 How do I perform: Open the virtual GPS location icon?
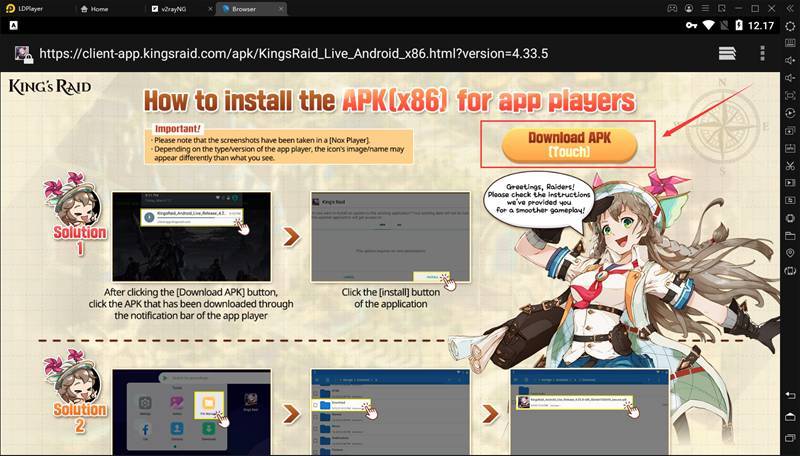790,253
